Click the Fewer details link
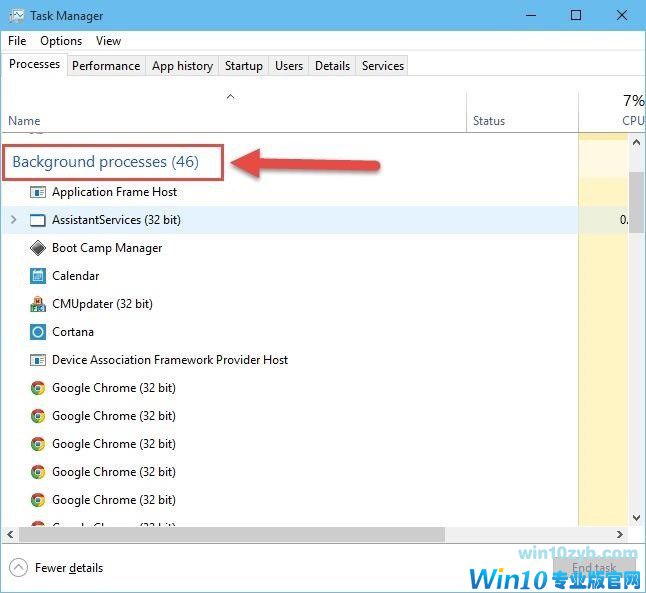The width and height of the screenshot is (646, 593). coord(69,568)
